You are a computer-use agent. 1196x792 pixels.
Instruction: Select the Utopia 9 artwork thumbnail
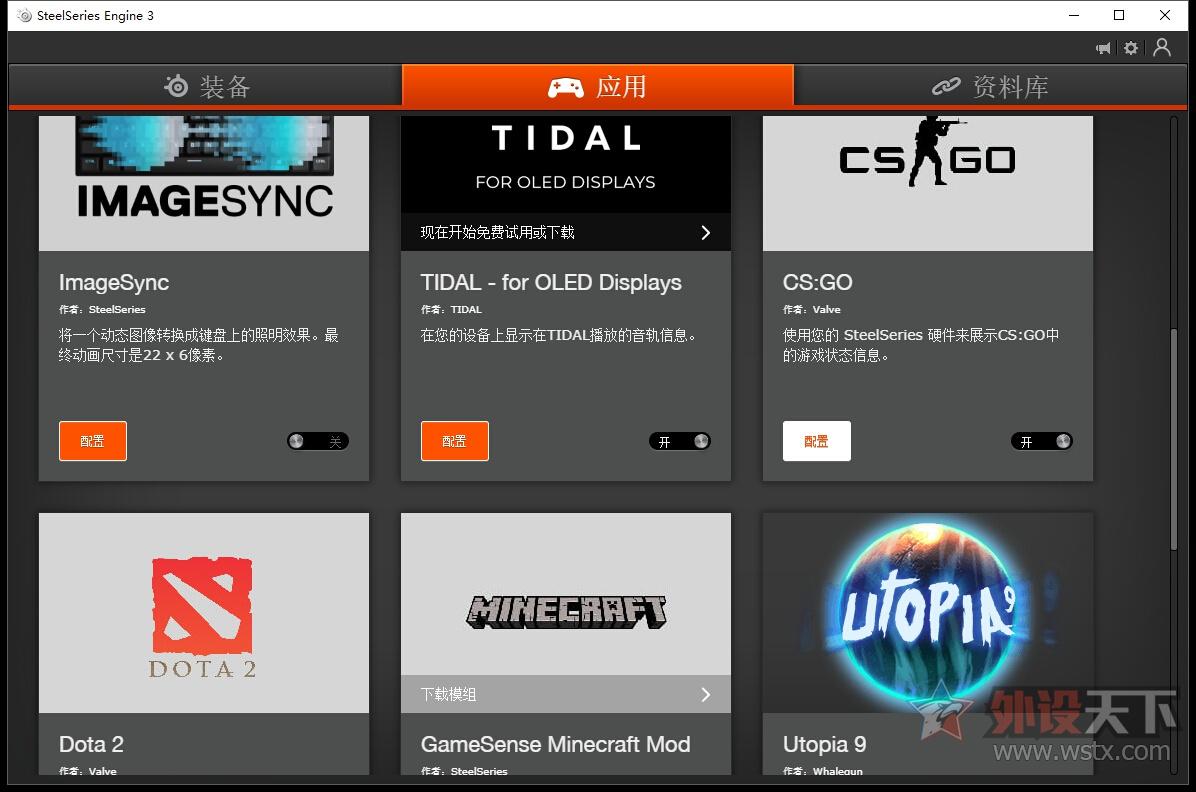tap(928, 613)
